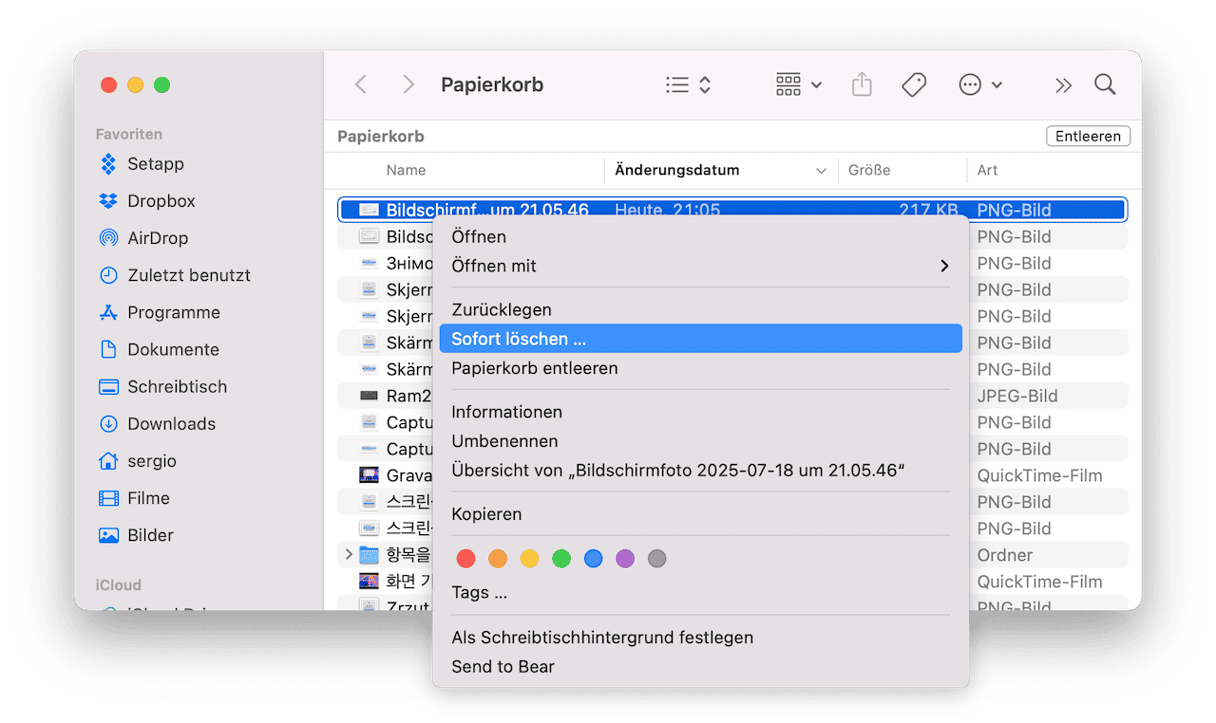
Task: Open the more actions ellipsis menu
Action: pyautogui.click(x=979, y=85)
